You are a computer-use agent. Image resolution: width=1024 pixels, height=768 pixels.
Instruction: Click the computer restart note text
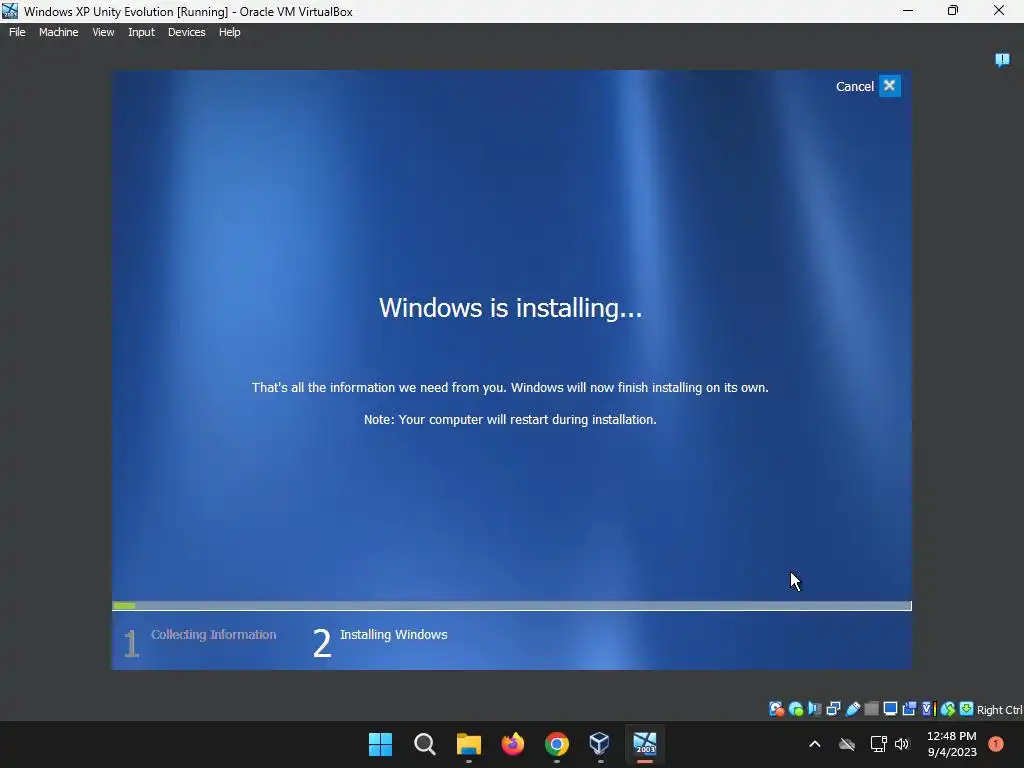[510, 419]
